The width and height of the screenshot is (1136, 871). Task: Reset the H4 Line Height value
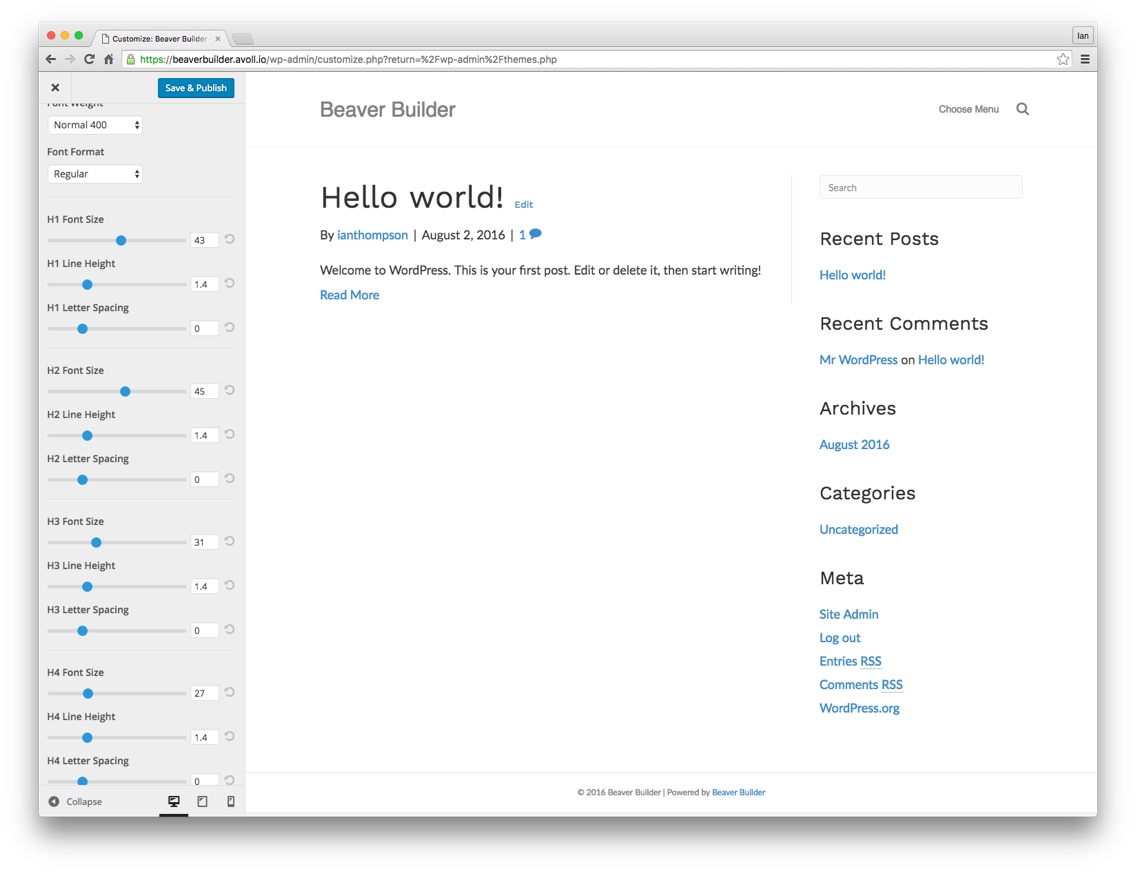230,737
